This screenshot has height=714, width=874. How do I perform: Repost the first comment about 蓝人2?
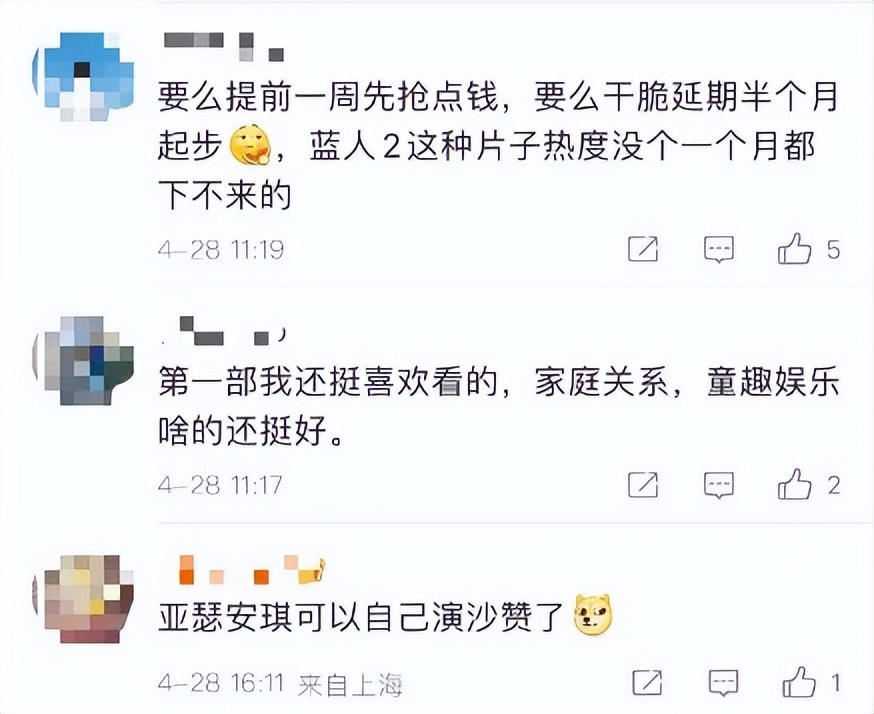click(643, 249)
